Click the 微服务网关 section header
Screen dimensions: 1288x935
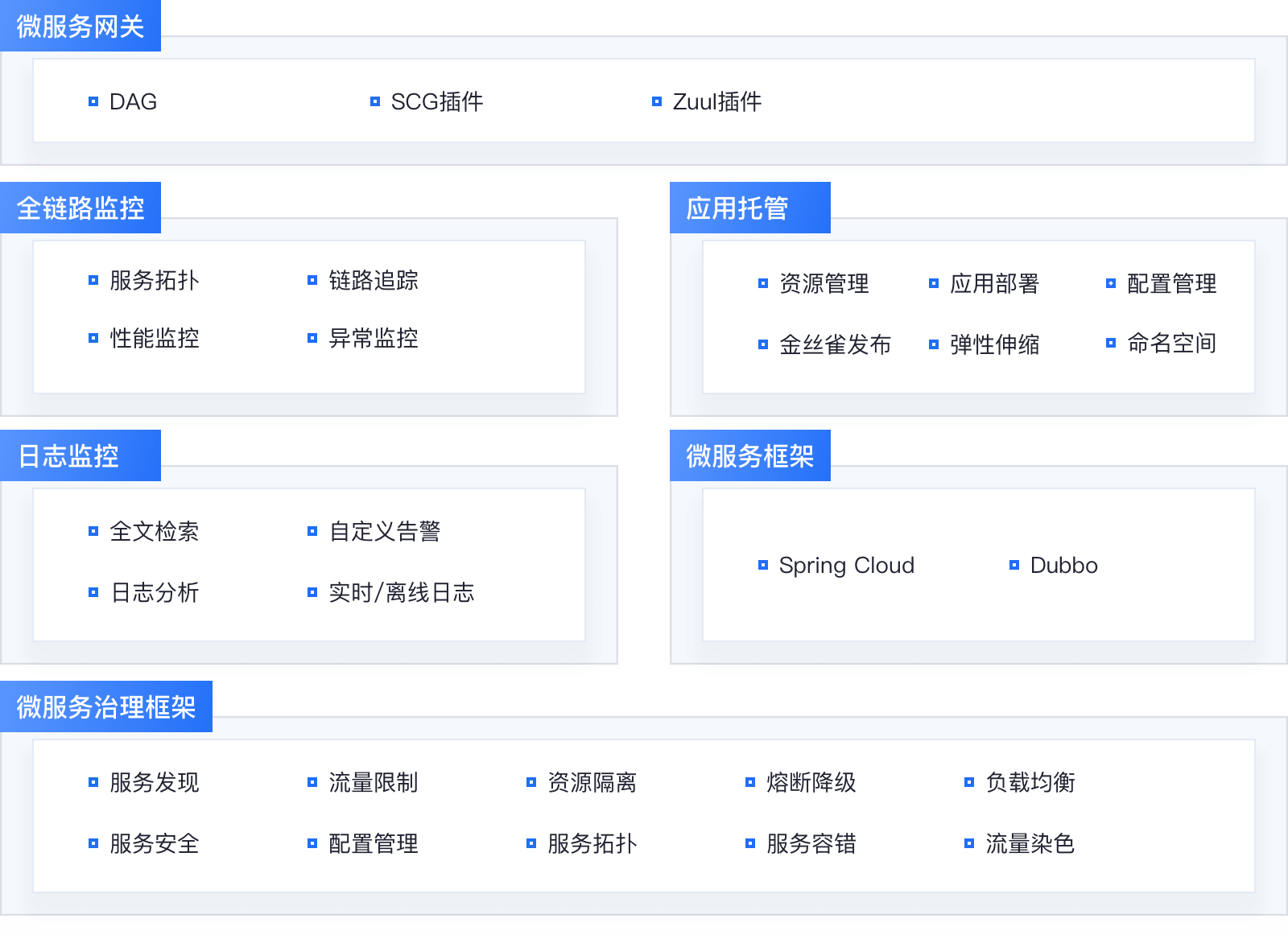[80, 27]
